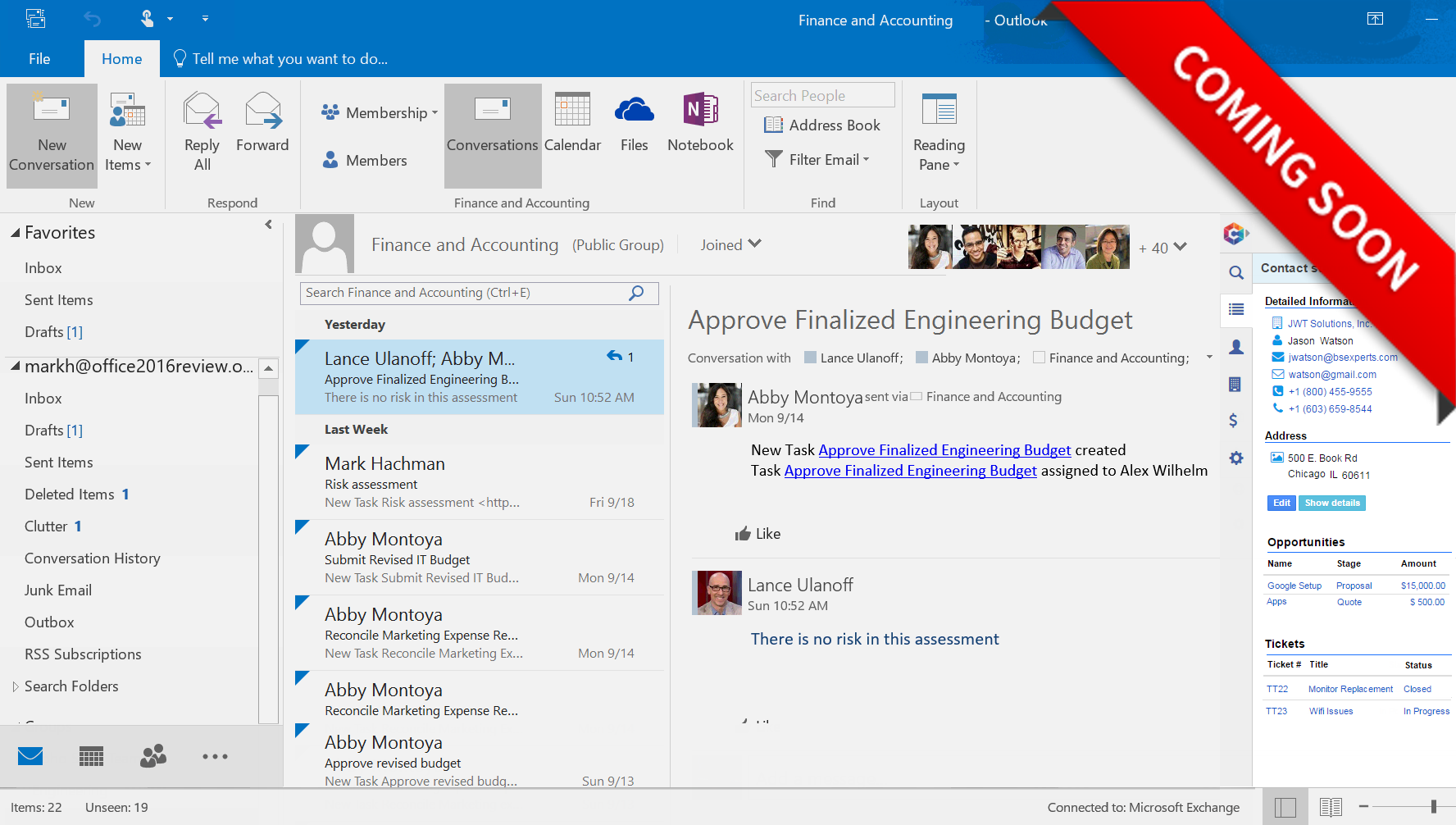Viewport: 1456px width, 825px height.
Task: Open the Address Book
Action: point(822,125)
